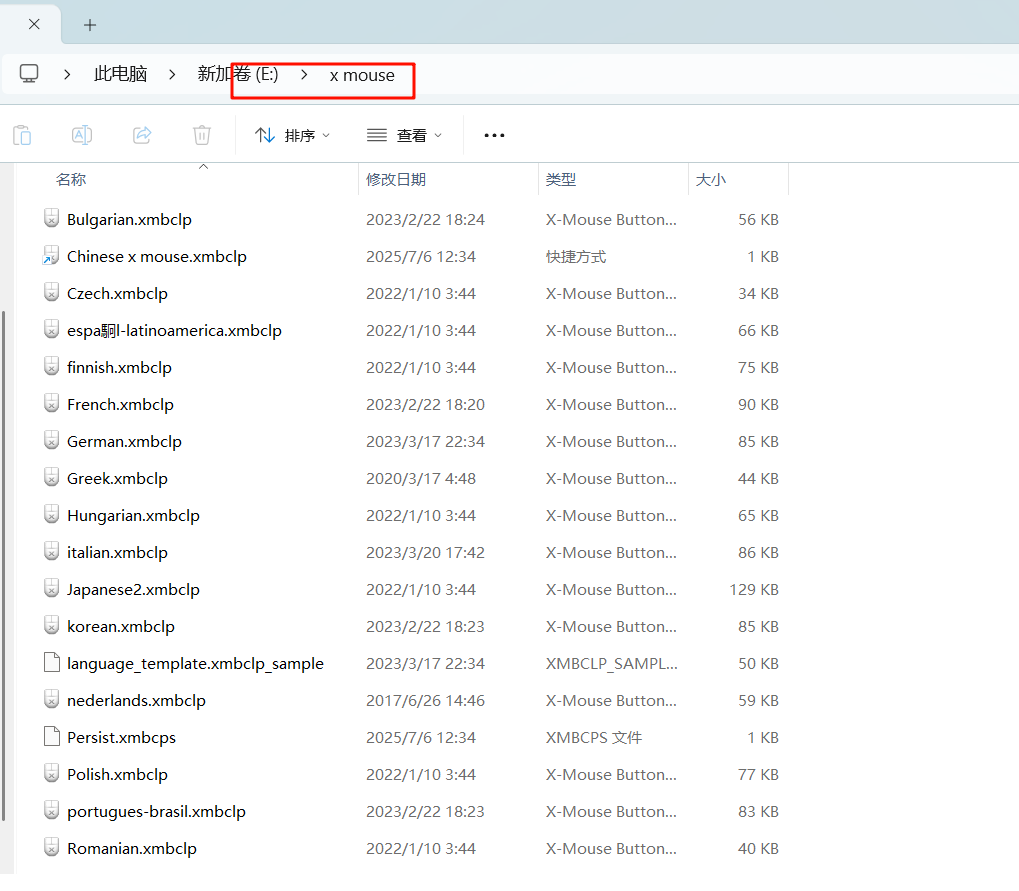Sort by 大小 column header
The height and width of the screenshot is (891, 1019).
pos(710,180)
